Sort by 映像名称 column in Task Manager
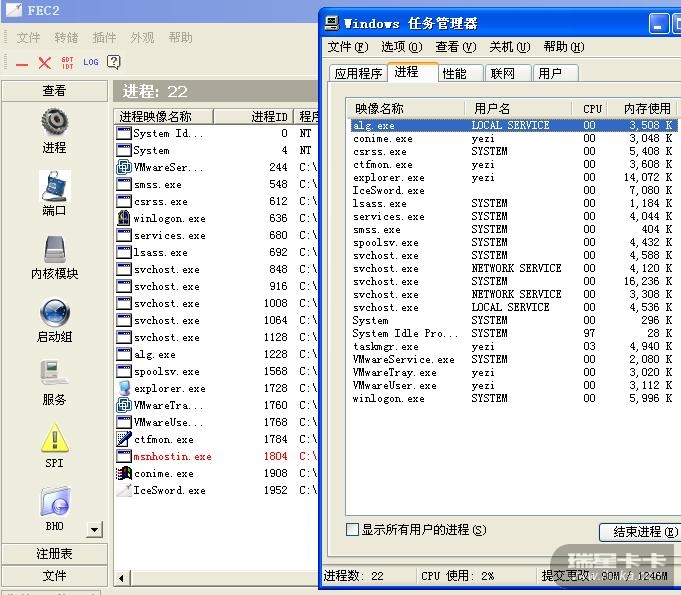The image size is (681, 595). [x=406, y=108]
